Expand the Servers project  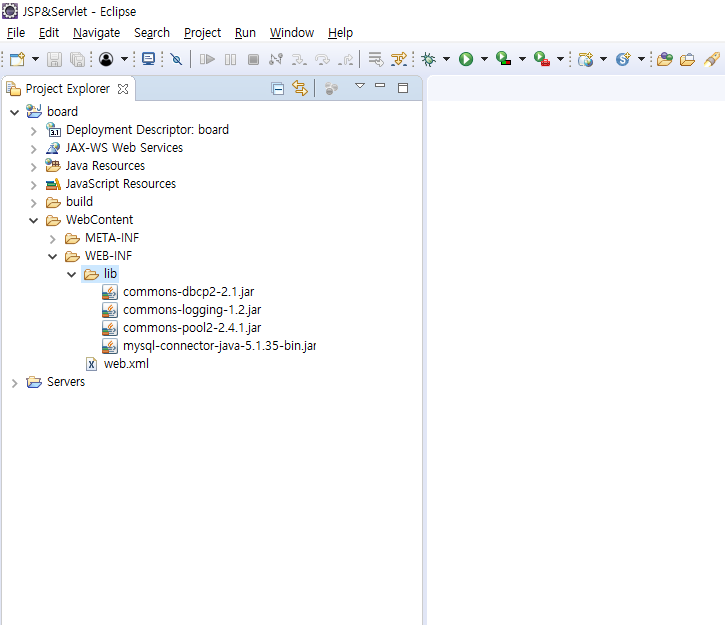click(x=14, y=383)
